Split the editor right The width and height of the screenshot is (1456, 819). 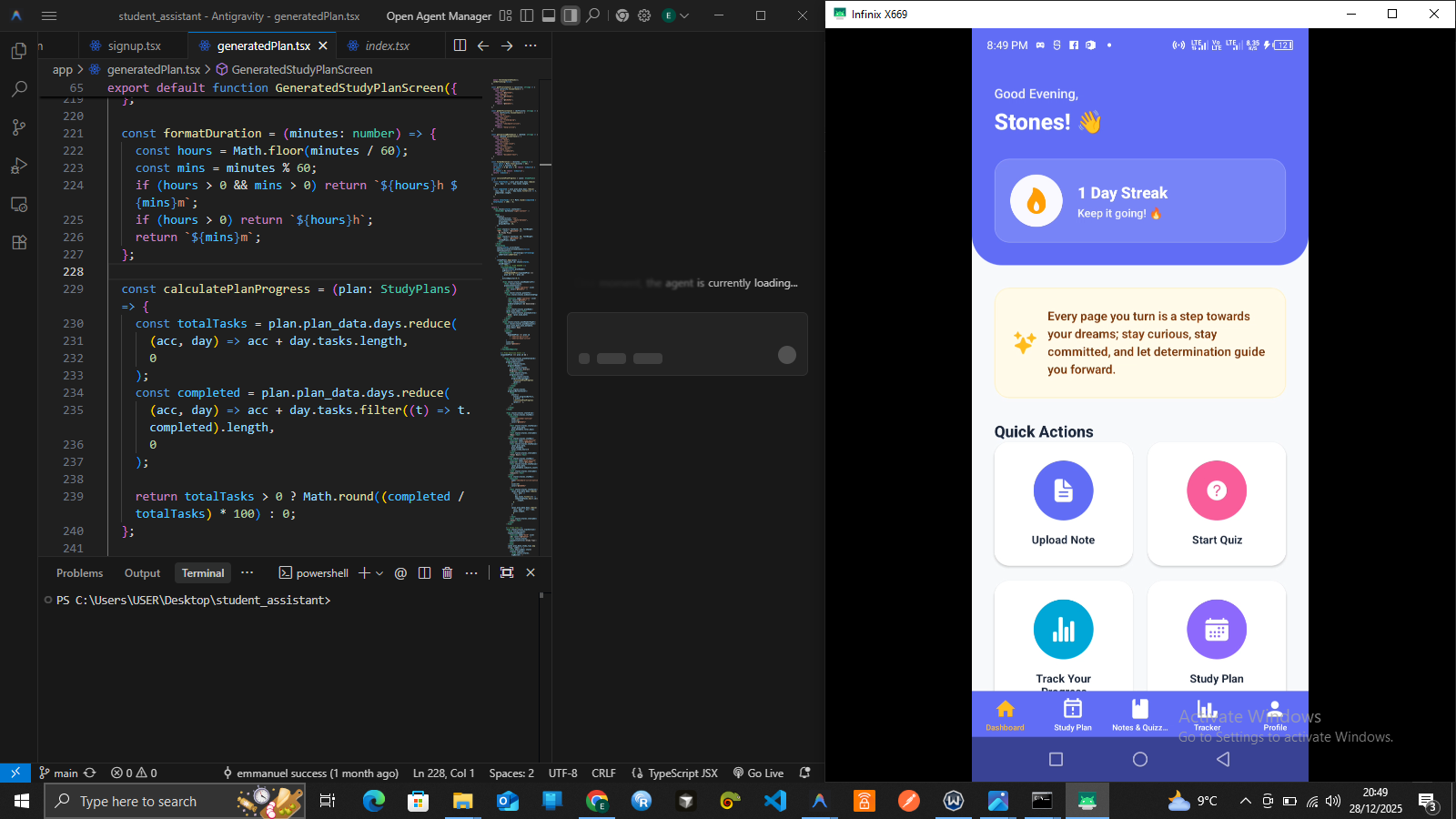pyautogui.click(x=460, y=45)
